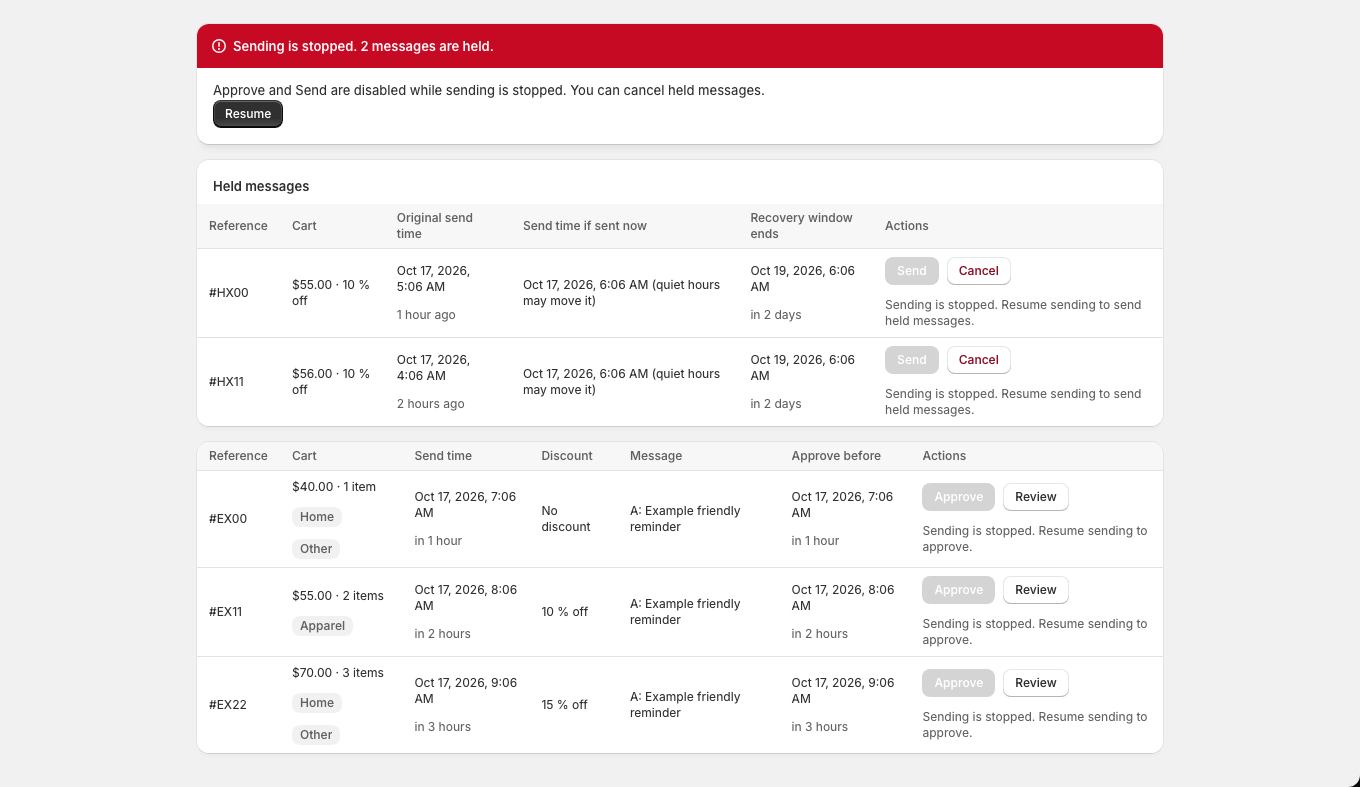Click the Other tag in row #EX00
The height and width of the screenshot is (787, 1360).
316,549
